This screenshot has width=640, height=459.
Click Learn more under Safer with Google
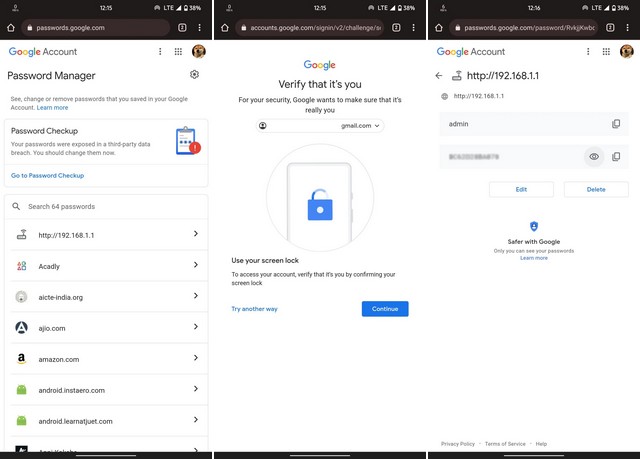pyautogui.click(x=534, y=258)
